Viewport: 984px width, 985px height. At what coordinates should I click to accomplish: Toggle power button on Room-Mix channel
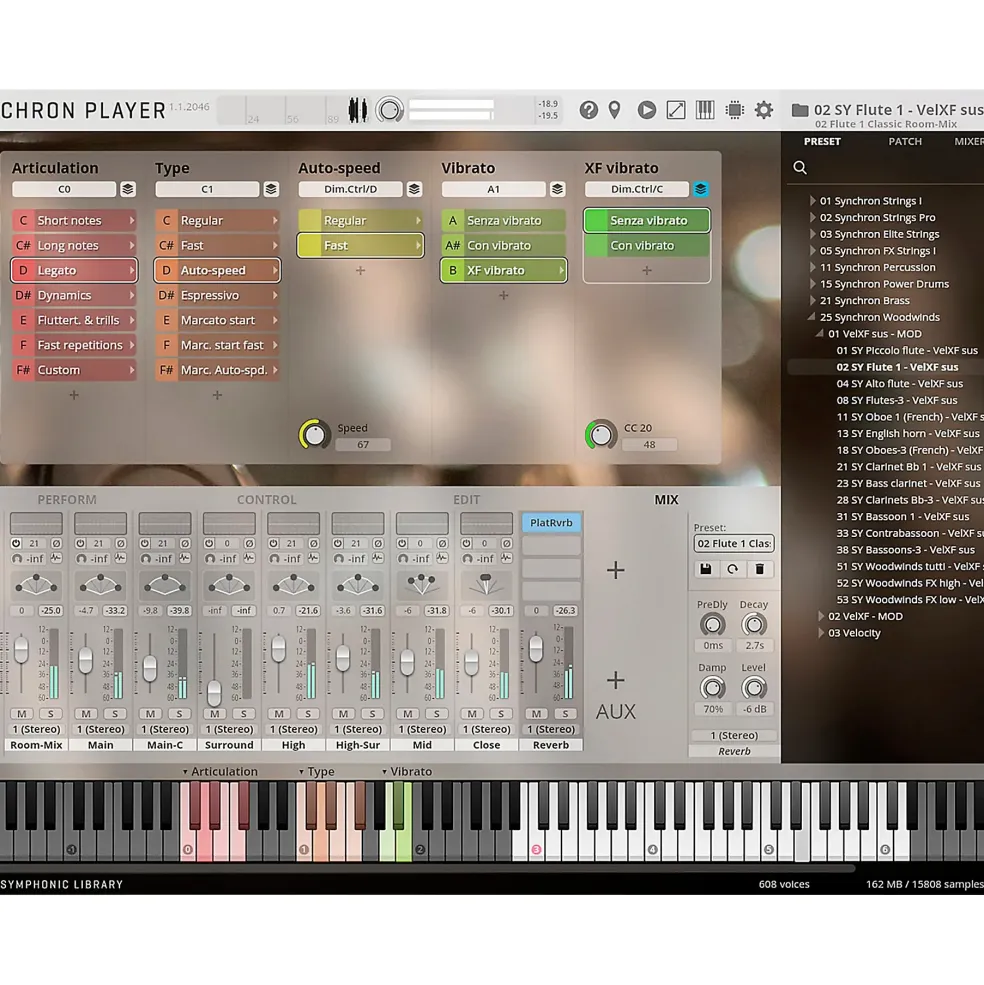pyautogui.click(x=16, y=543)
